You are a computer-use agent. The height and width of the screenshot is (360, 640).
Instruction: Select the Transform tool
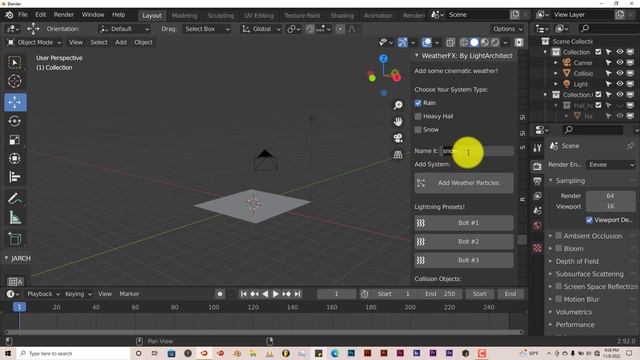point(15,158)
